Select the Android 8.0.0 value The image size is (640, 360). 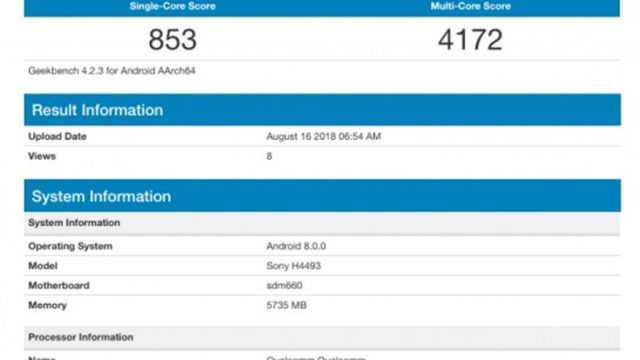[x=296, y=246]
